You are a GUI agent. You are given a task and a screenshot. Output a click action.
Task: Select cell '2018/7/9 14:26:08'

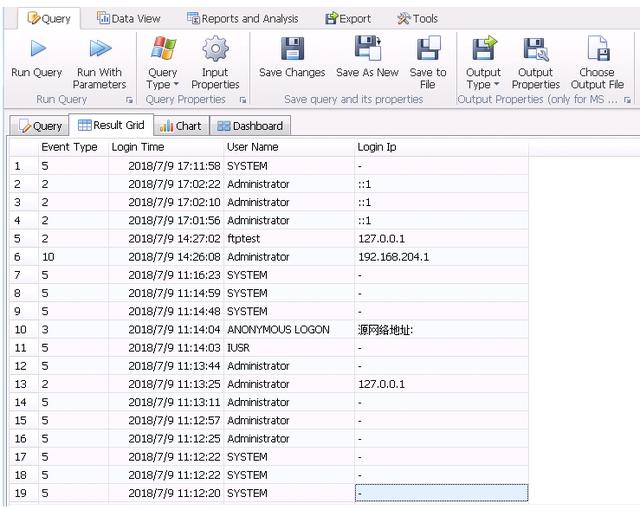pyautogui.click(x=166, y=257)
